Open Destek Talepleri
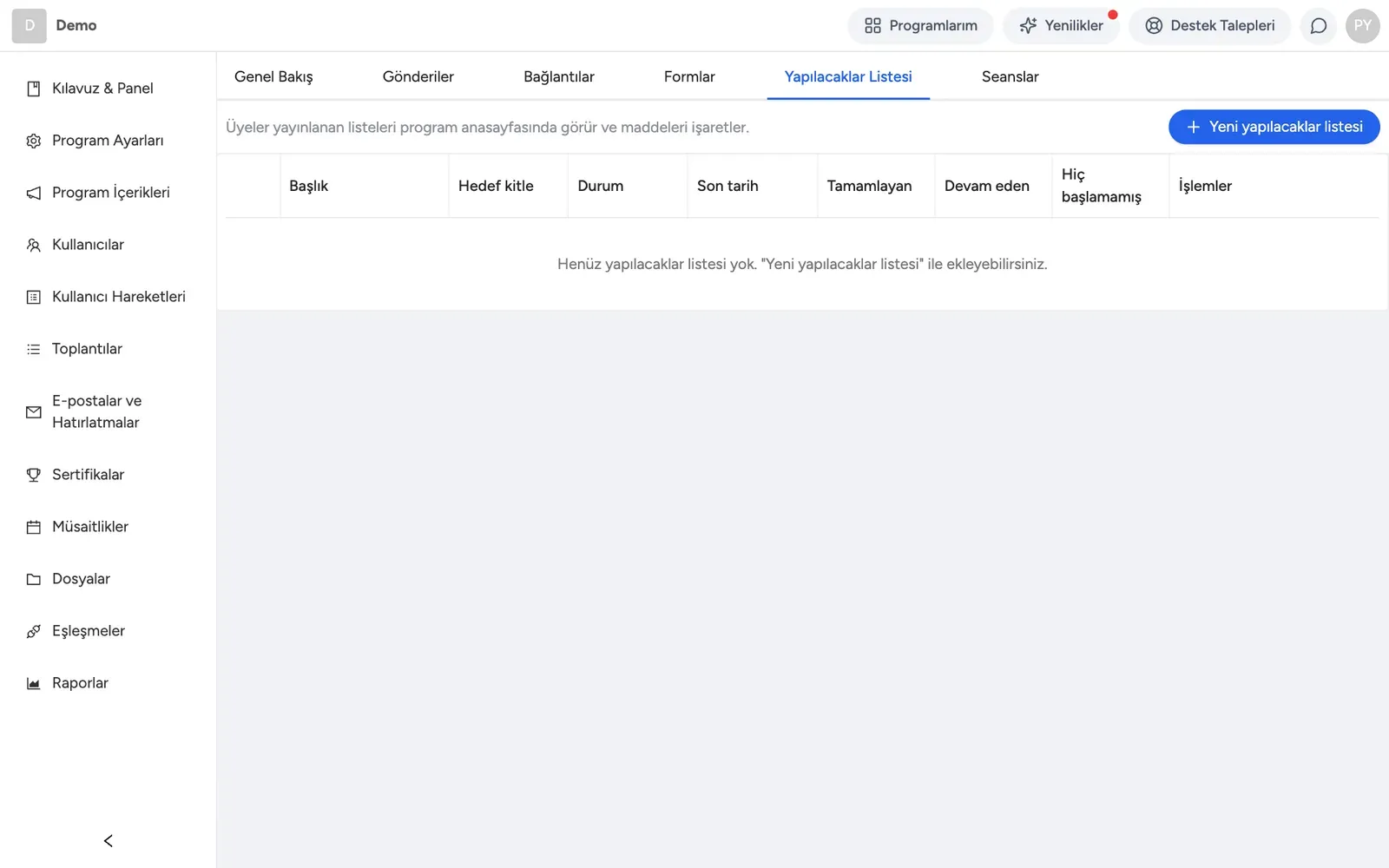 [x=1209, y=26]
